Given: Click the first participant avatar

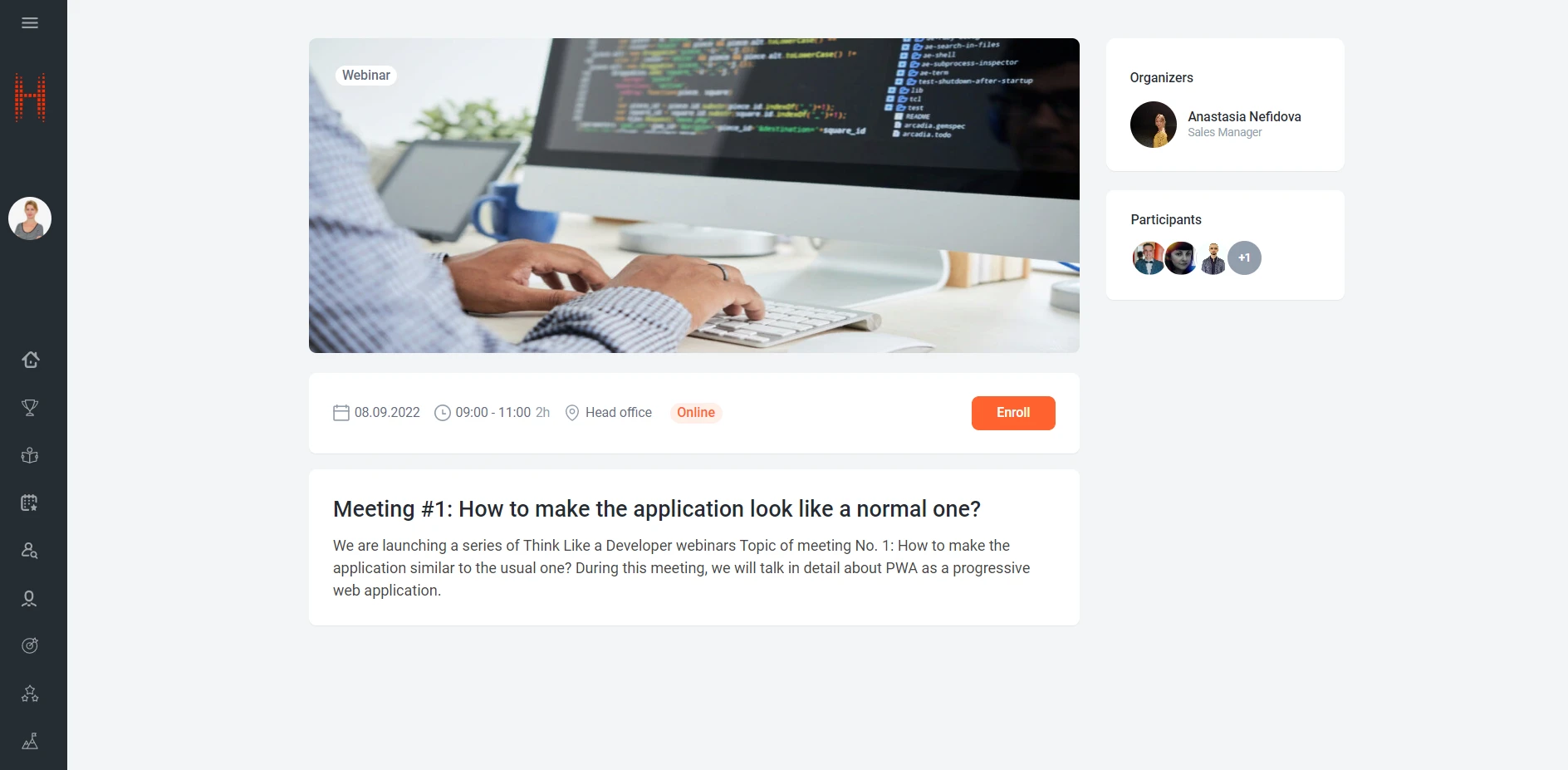Looking at the screenshot, I should [1149, 258].
